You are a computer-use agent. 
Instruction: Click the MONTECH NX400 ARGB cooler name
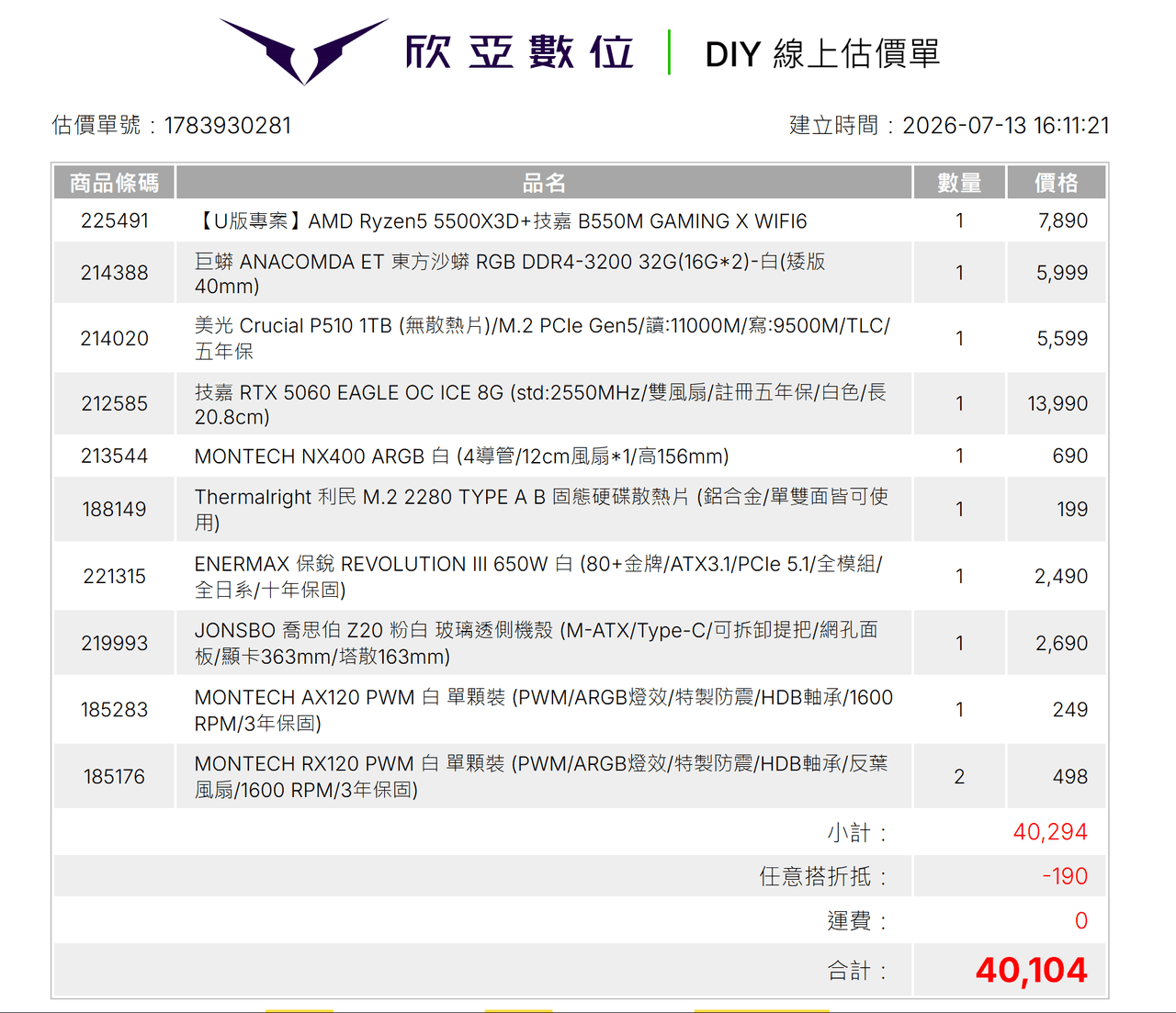(x=461, y=456)
